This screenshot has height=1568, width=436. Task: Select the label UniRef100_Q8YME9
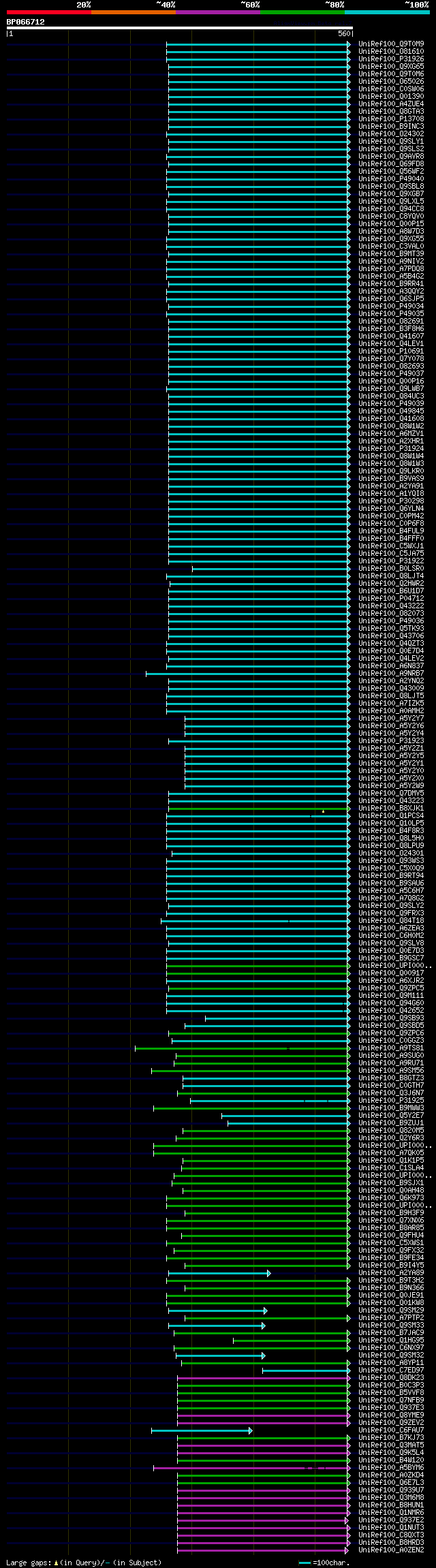(391, 1415)
